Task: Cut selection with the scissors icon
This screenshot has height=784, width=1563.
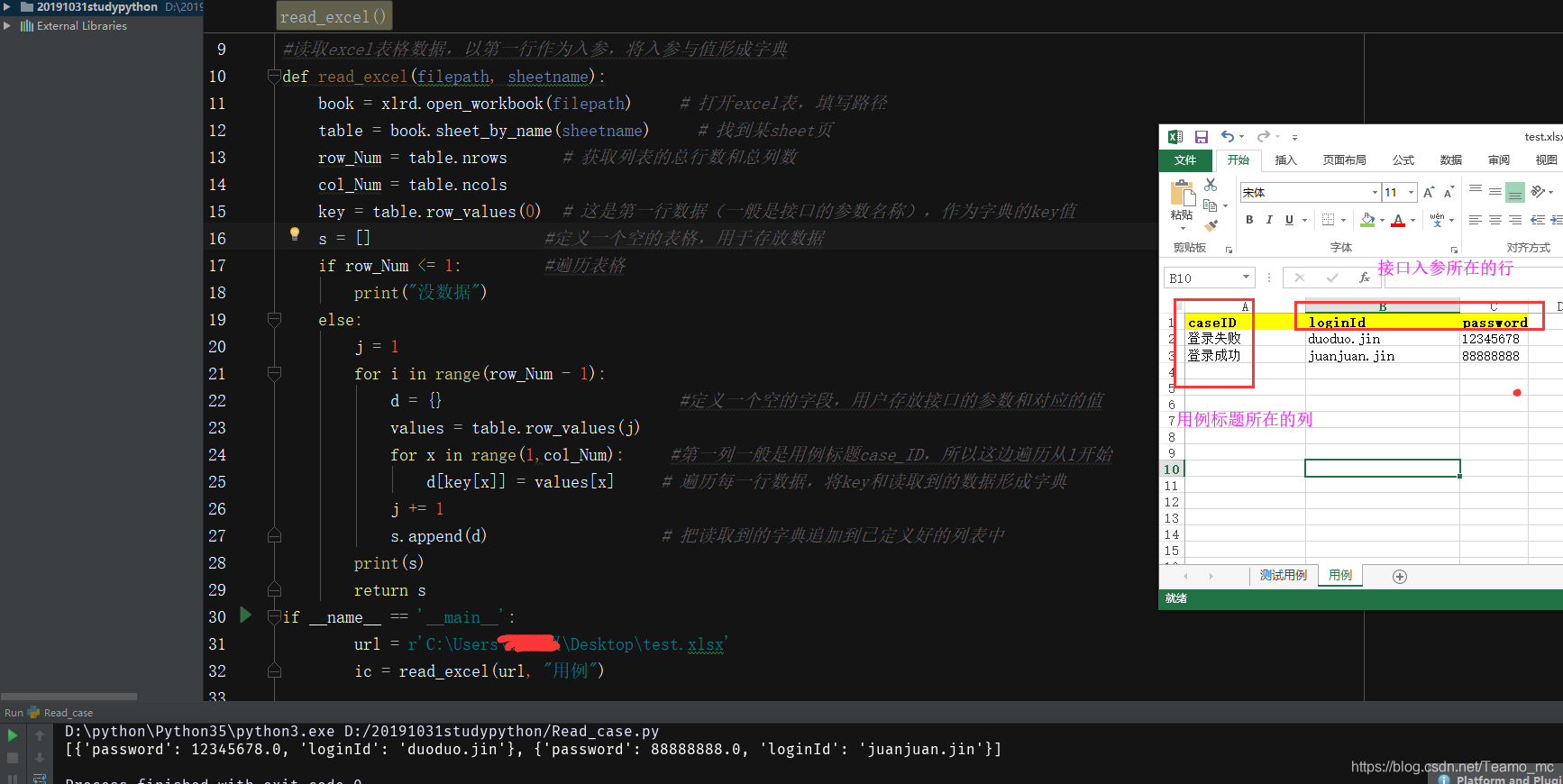Action: pyautogui.click(x=1211, y=185)
